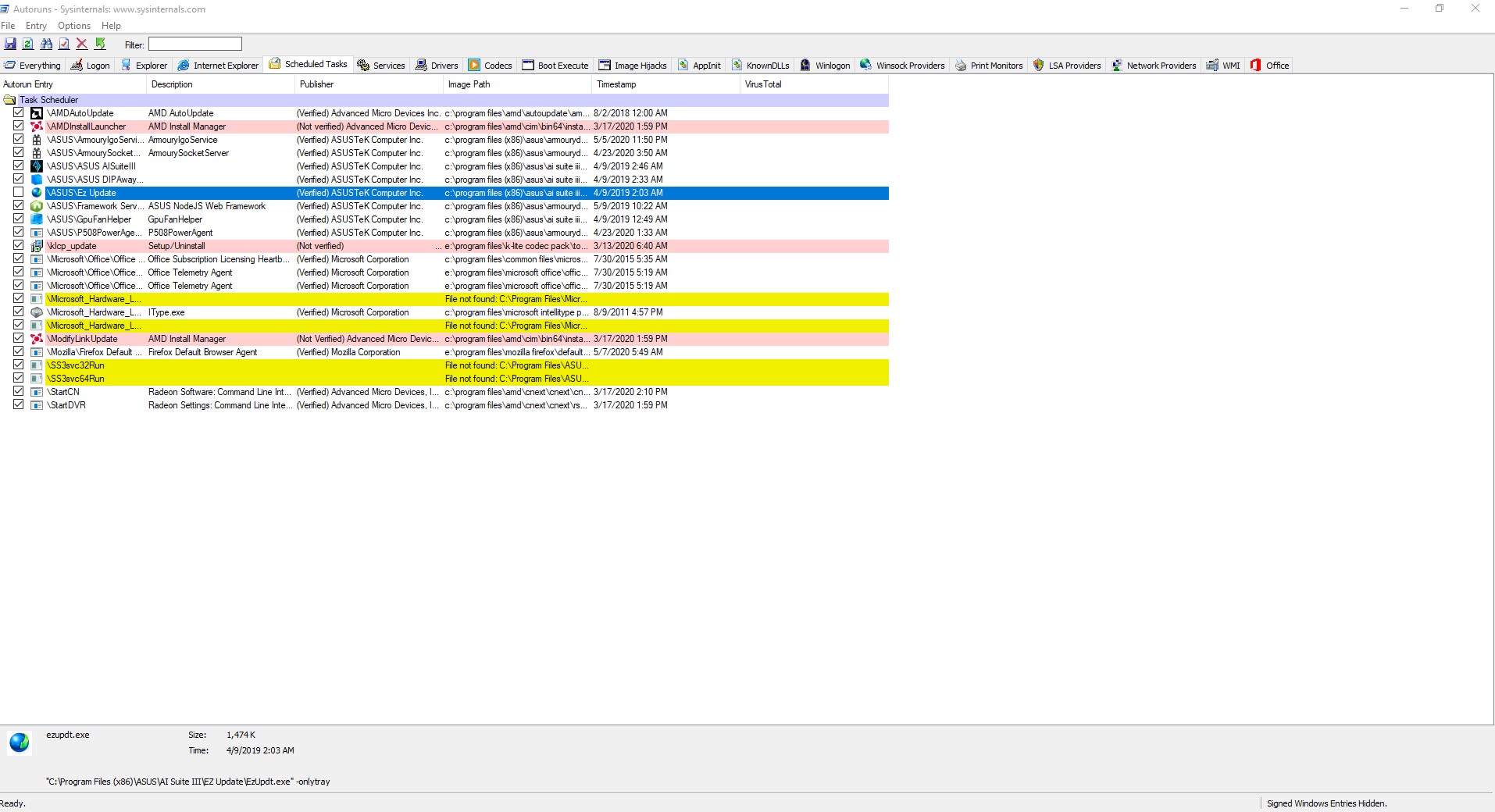Screen dimensions: 1495x812
Task: Click the AMDInstallLauncher row icon
Action: tap(37, 126)
